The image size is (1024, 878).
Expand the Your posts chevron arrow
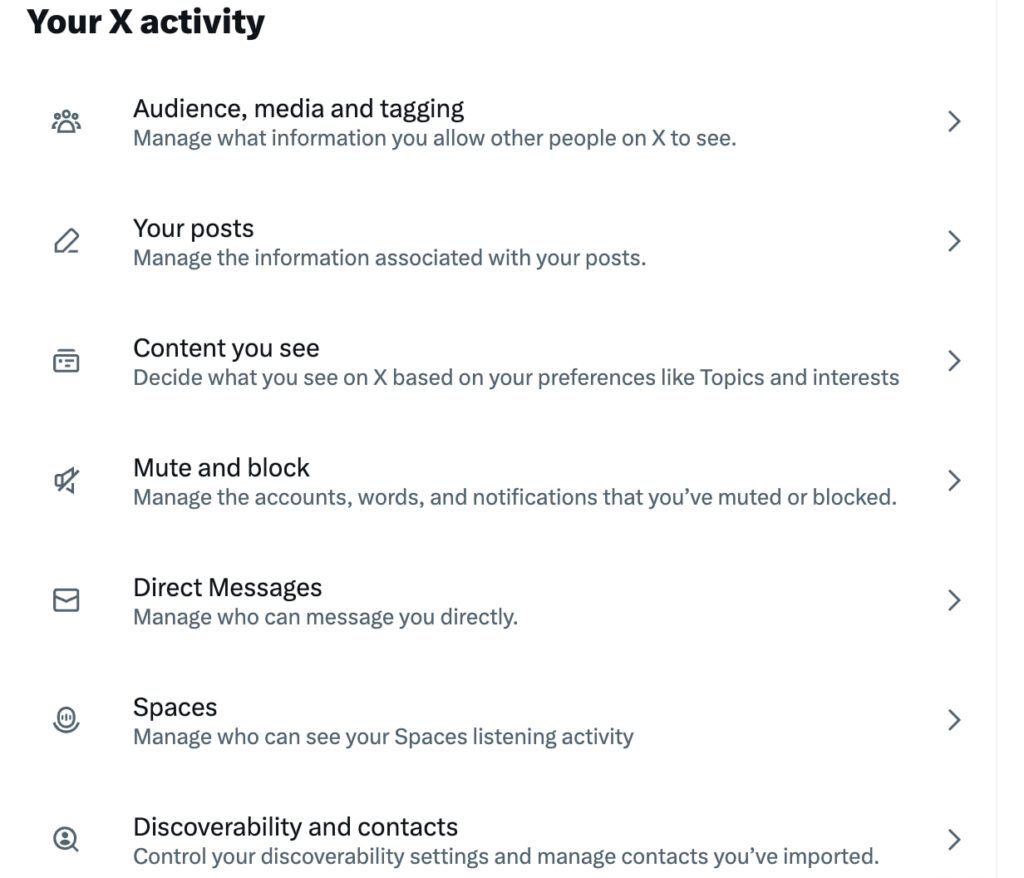point(954,242)
